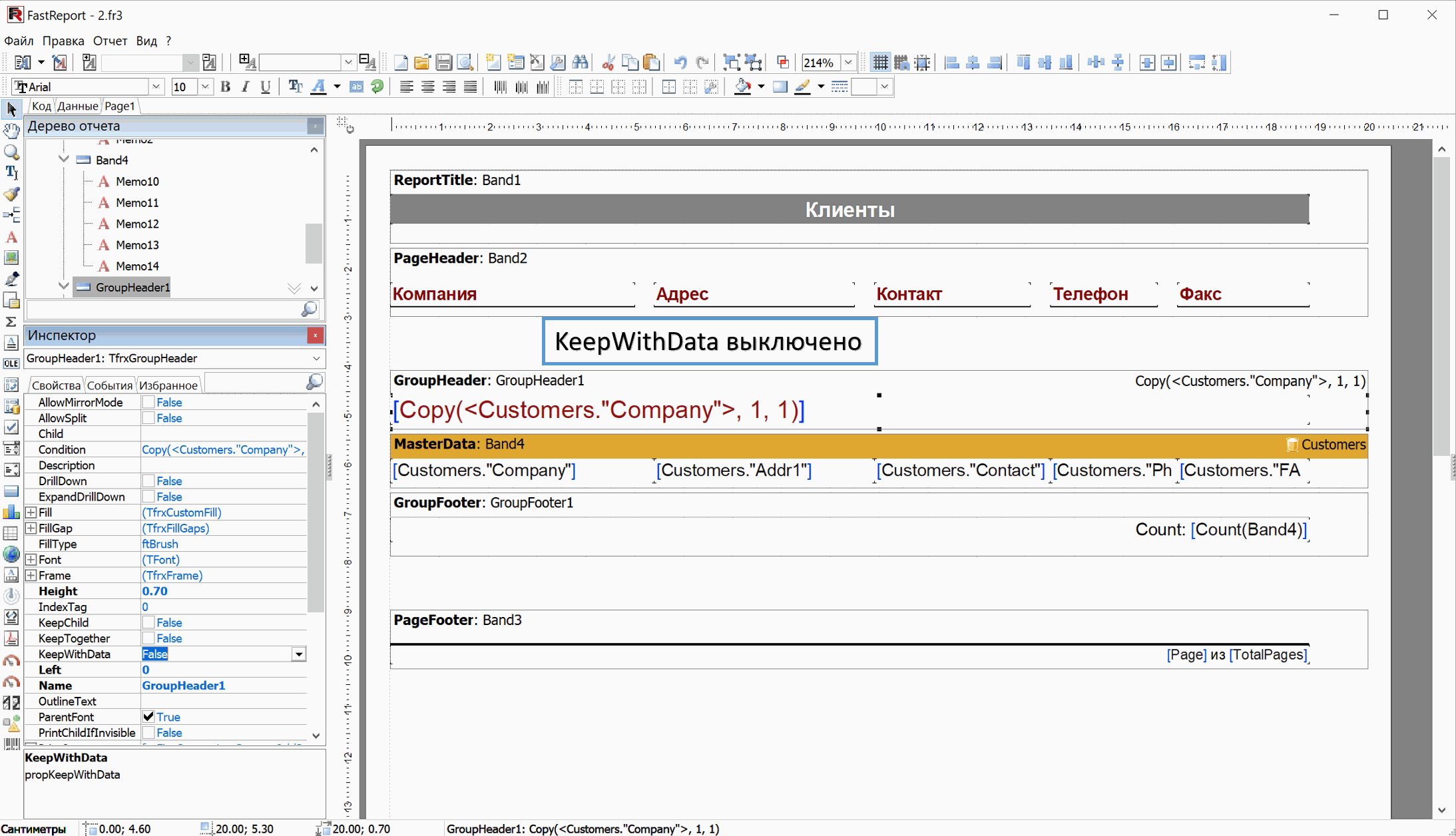Image resolution: width=1456 pixels, height=836 pixels.
Task: Click the Find binoculars icon
Action: click(580, 63)
